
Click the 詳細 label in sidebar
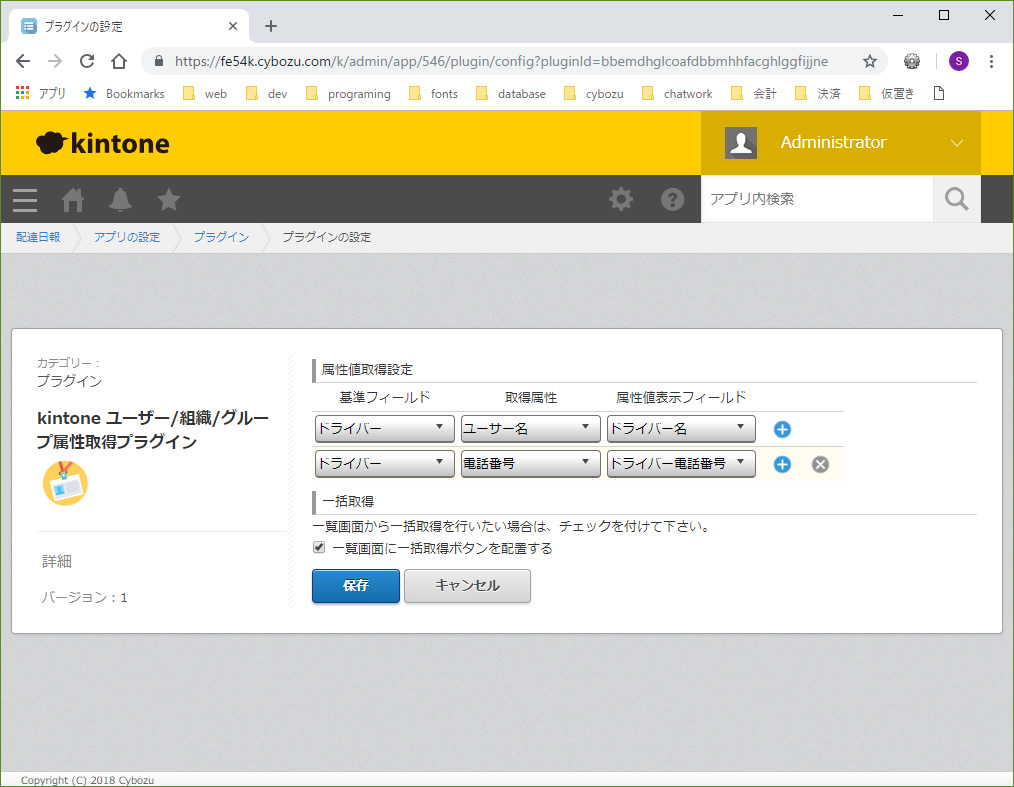point(57,561)
